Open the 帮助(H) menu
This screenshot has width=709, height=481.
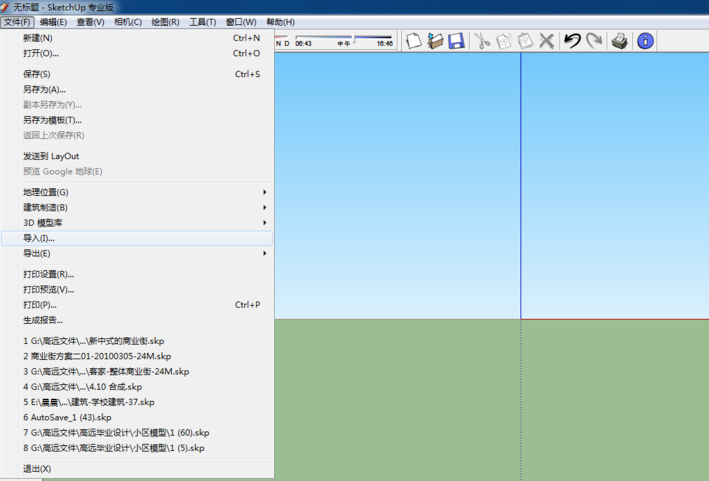[280, 22]
